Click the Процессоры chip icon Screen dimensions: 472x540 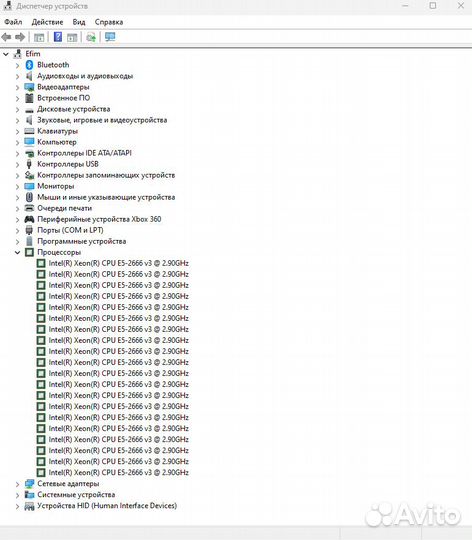(x=29, y=252)
